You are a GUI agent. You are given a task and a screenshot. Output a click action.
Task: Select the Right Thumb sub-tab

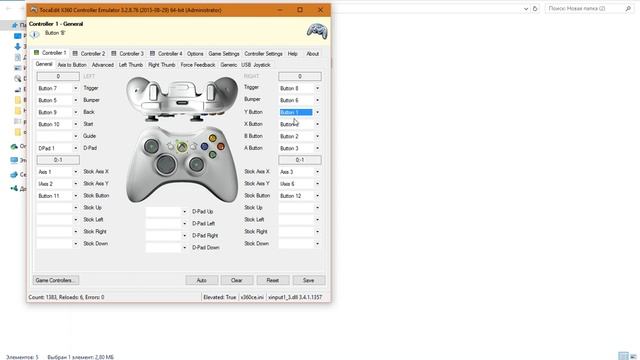(x=162, y=65)
